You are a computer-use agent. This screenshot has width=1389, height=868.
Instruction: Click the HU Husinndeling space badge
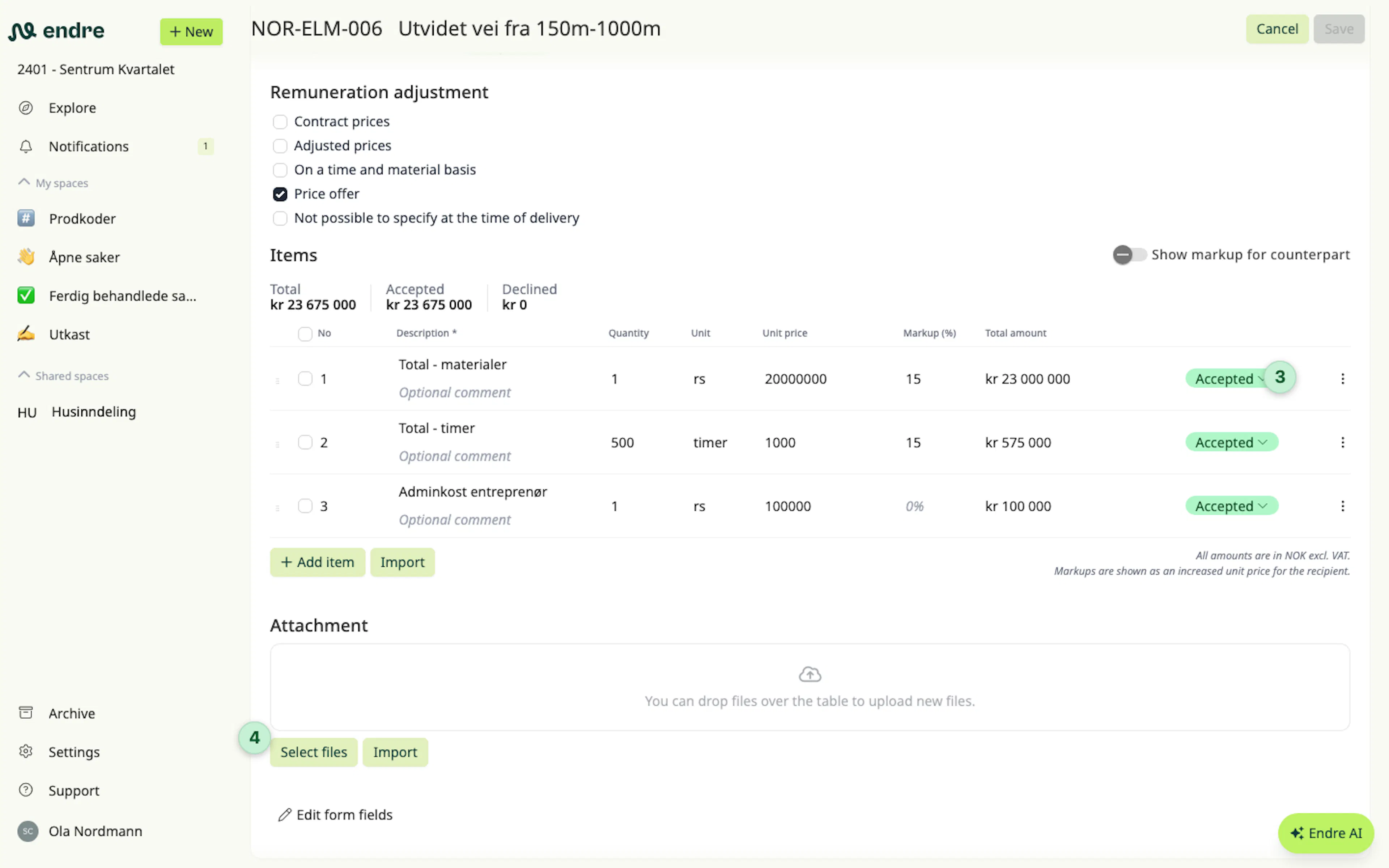(27, 412)
